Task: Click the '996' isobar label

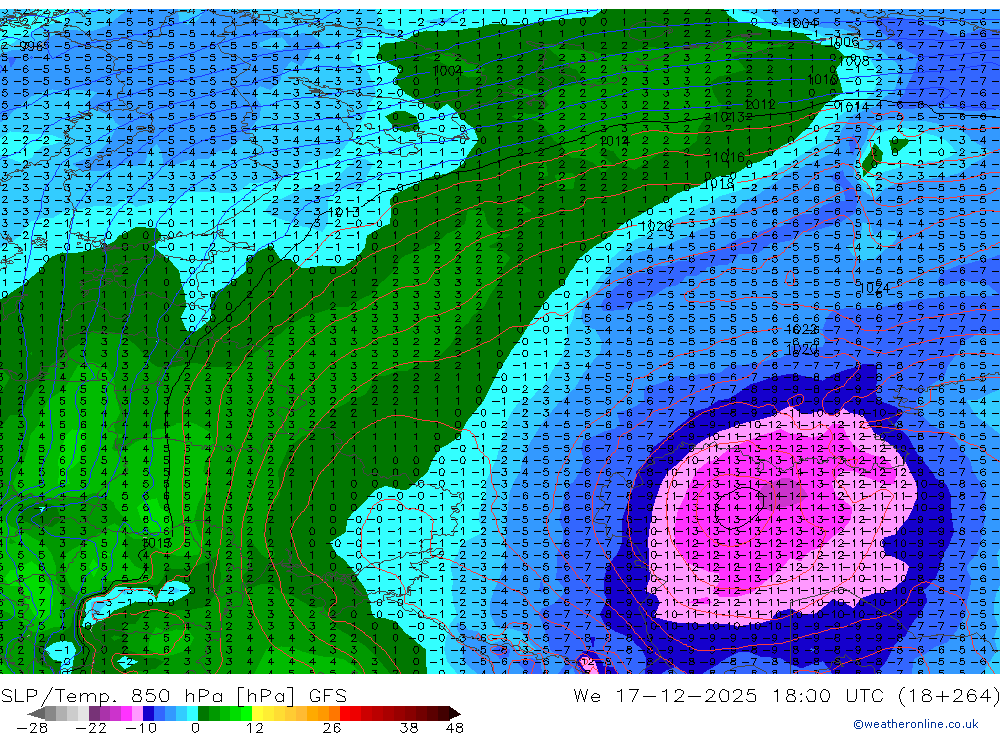Action: click(x=31, y=47)
